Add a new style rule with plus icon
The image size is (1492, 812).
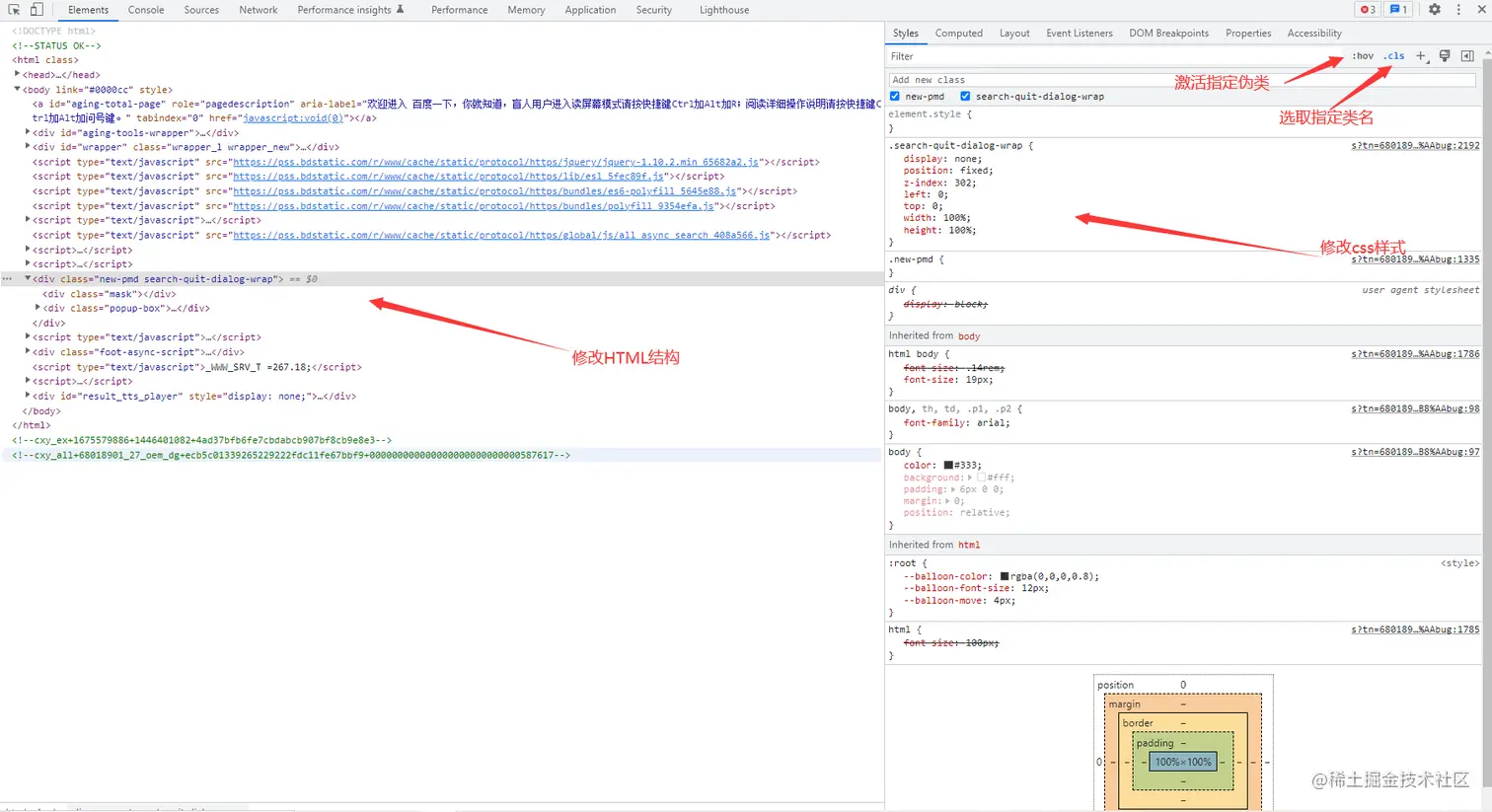[1421, 56]
